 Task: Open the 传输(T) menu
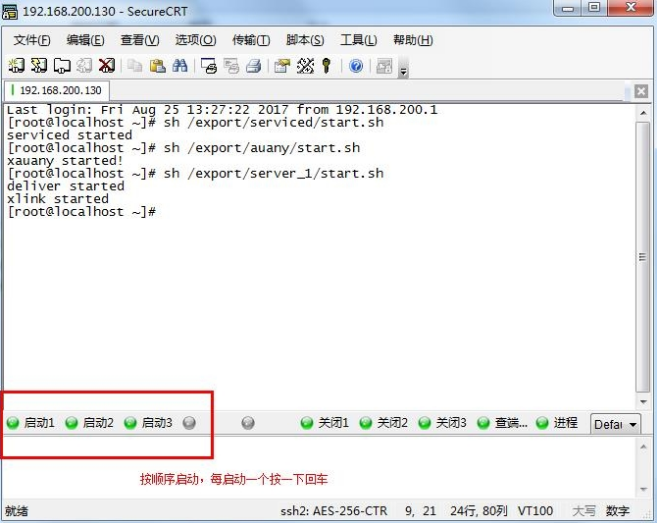(251, 40)
